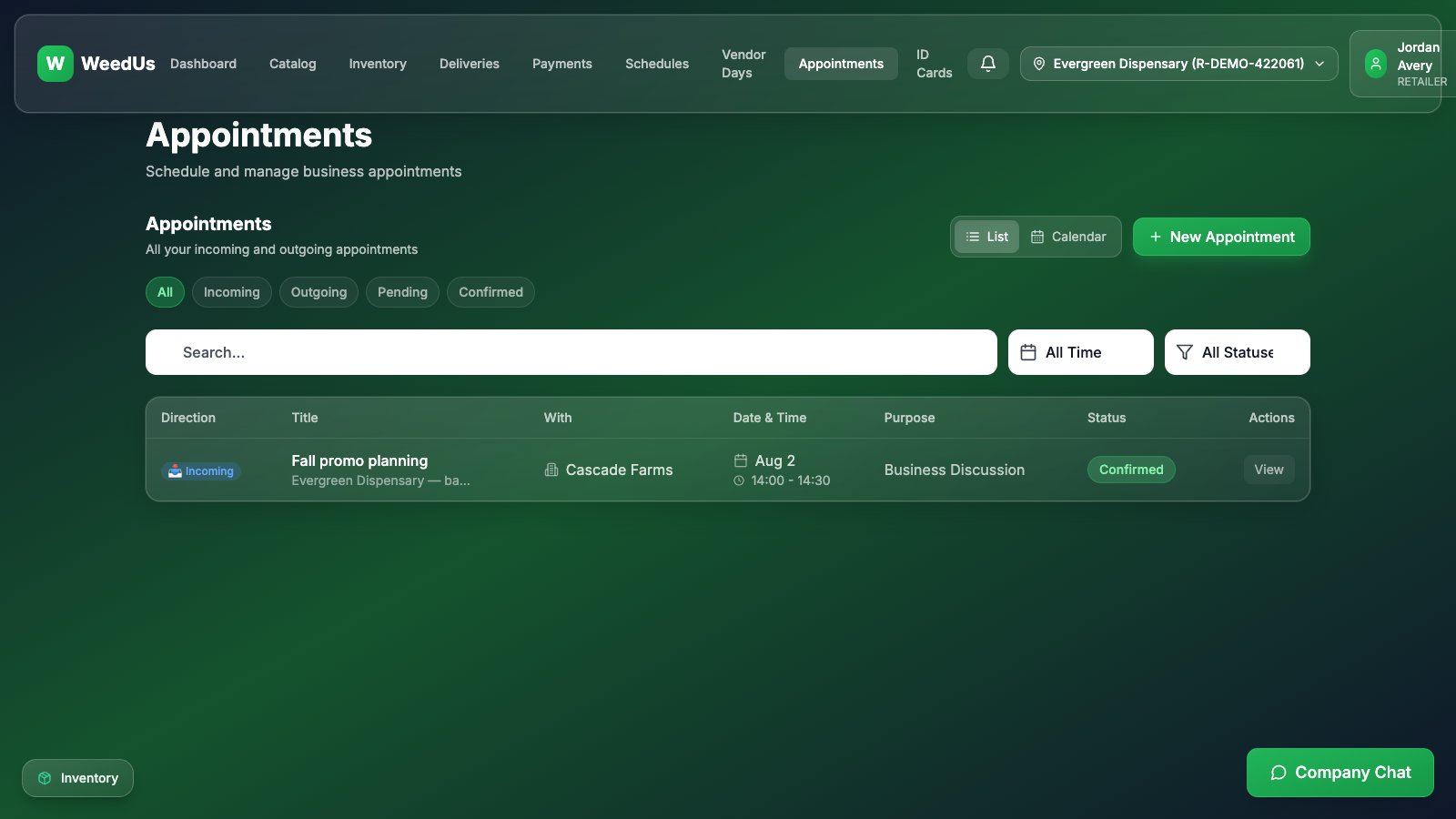Viewport: 1456px width, 819px height.
Task: Open the Deliveries nav item
Action: 470,64
